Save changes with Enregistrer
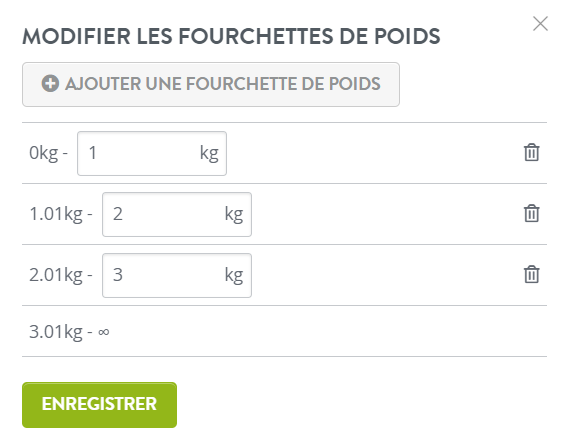The image size is (569, 445). coord(99,405)
